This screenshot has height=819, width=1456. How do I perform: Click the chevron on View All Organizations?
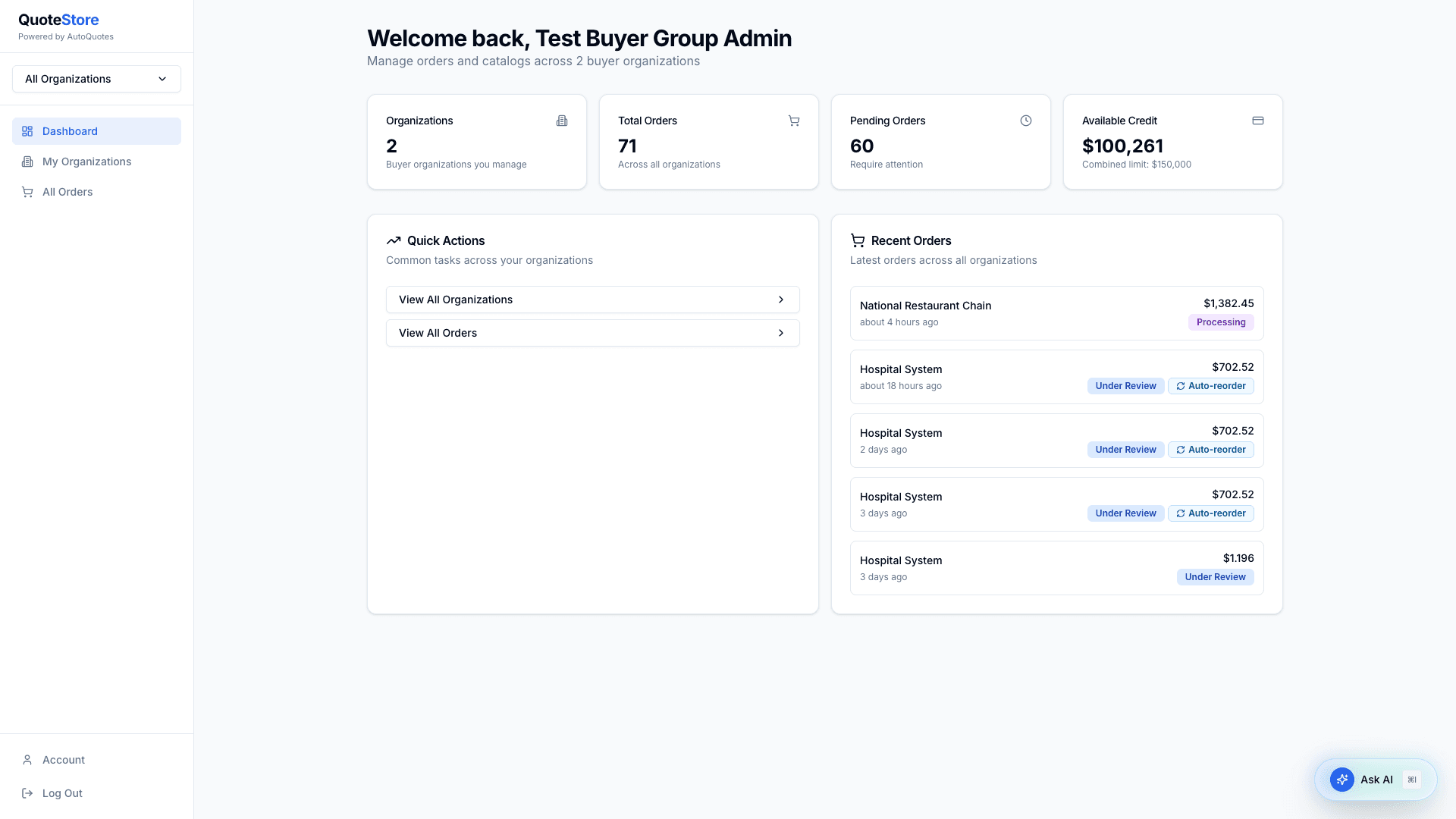781,300
